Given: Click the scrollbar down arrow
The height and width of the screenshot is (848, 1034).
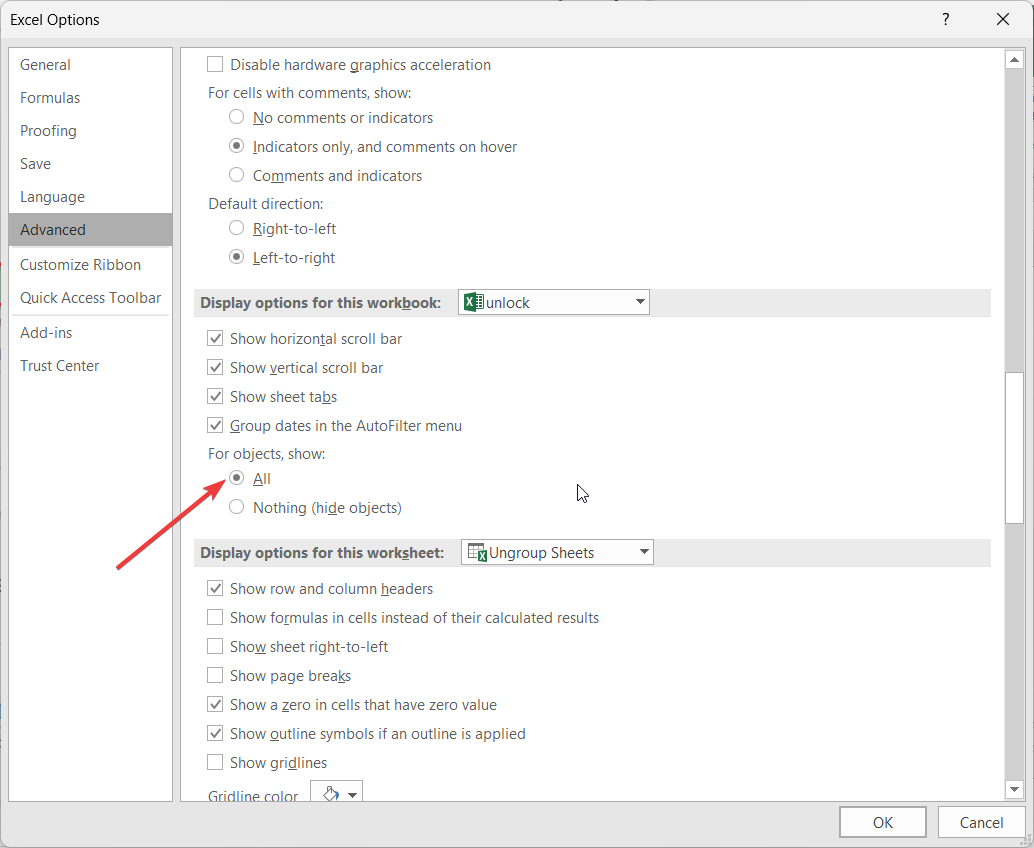Looking at the screenshot, I should pyautogui.click(x=1014, y=789).
